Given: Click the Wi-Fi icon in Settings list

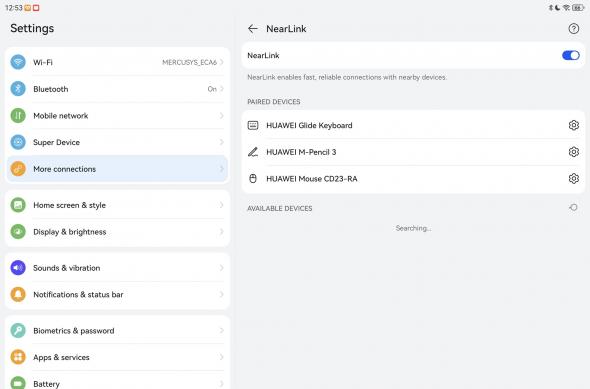Looking at the screenshot, I should click(18, 62).
